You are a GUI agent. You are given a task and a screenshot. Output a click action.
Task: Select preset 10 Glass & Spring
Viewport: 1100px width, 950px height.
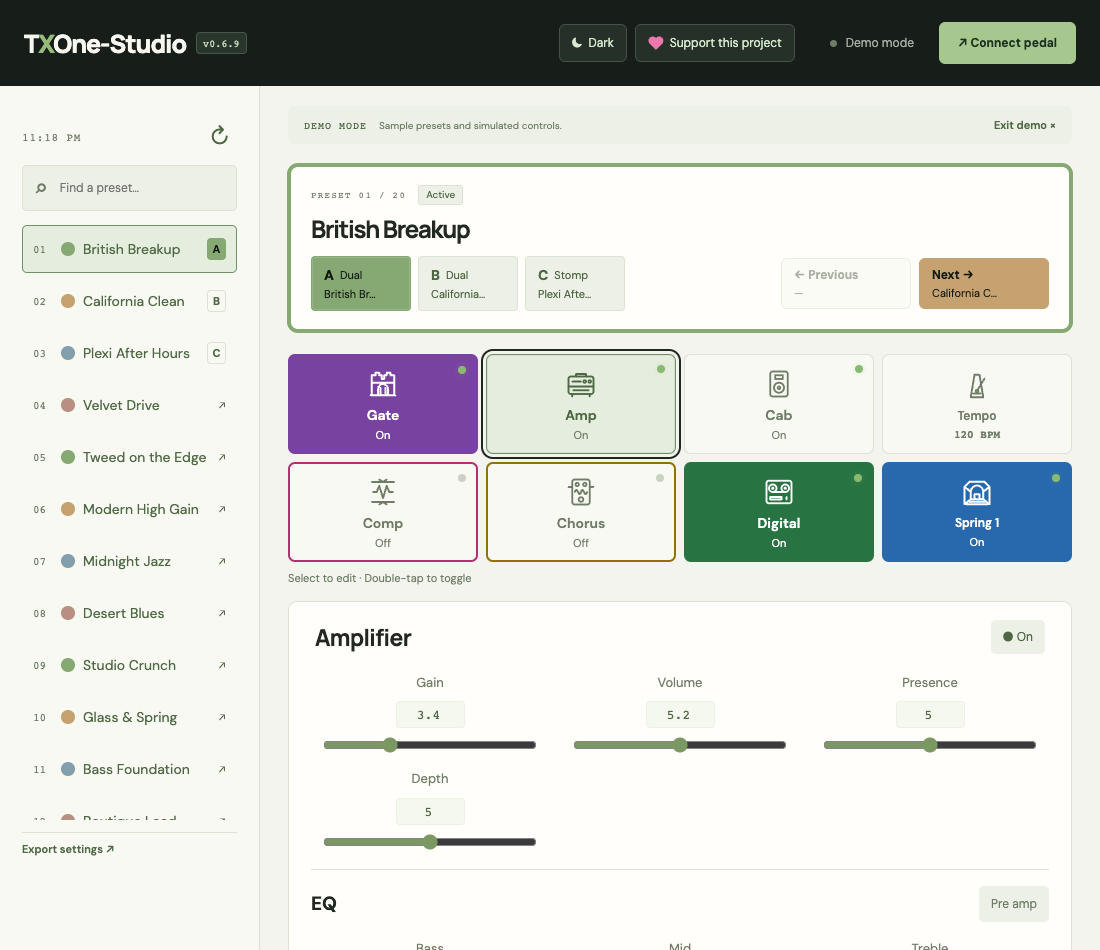click(129, 717)
